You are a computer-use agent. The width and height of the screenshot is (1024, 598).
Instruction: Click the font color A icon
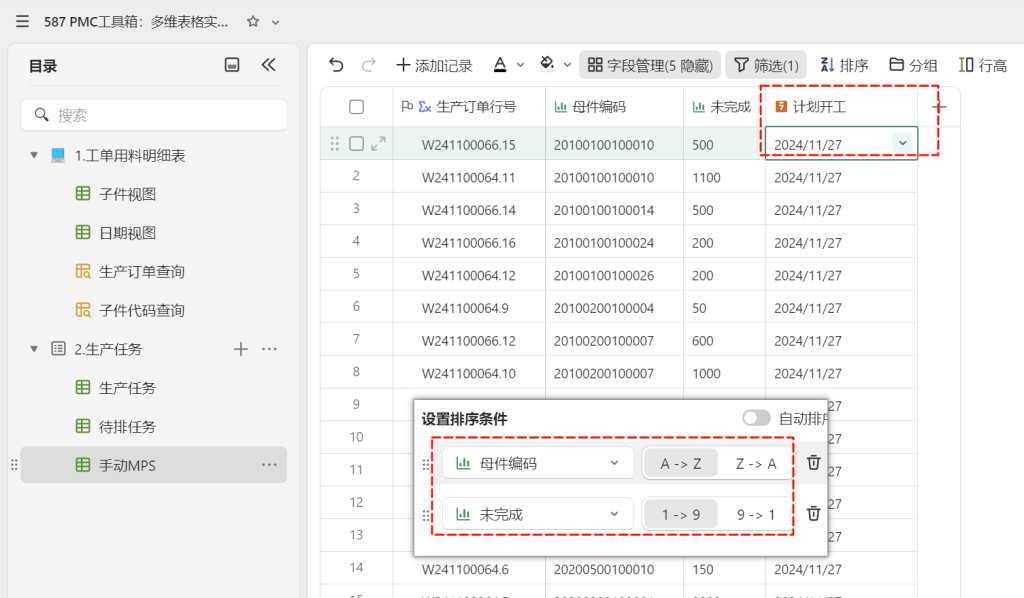point(500,64)
